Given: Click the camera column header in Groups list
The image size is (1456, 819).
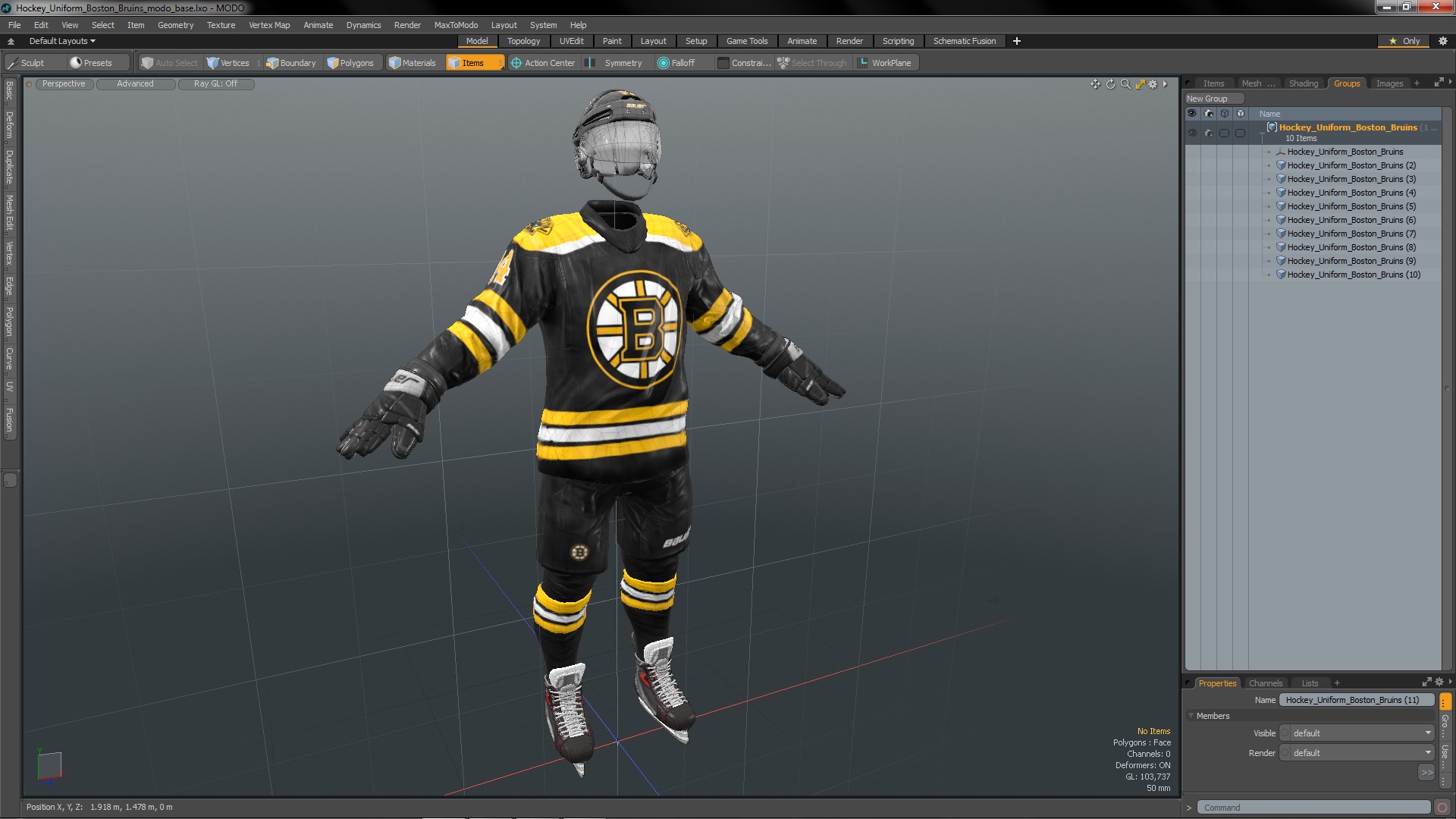Looking at the screenshot, I should [1208, 114].
